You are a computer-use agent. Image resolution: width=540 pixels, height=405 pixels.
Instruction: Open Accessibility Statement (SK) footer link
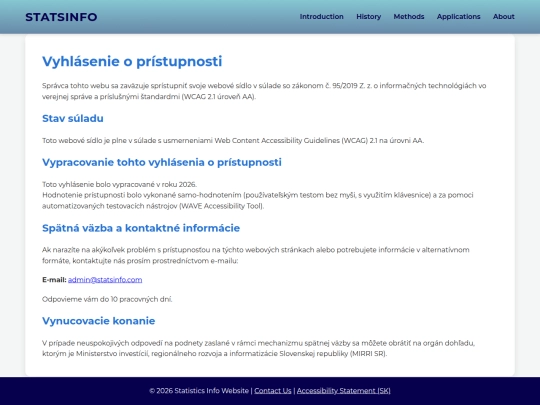pos(343,391)
